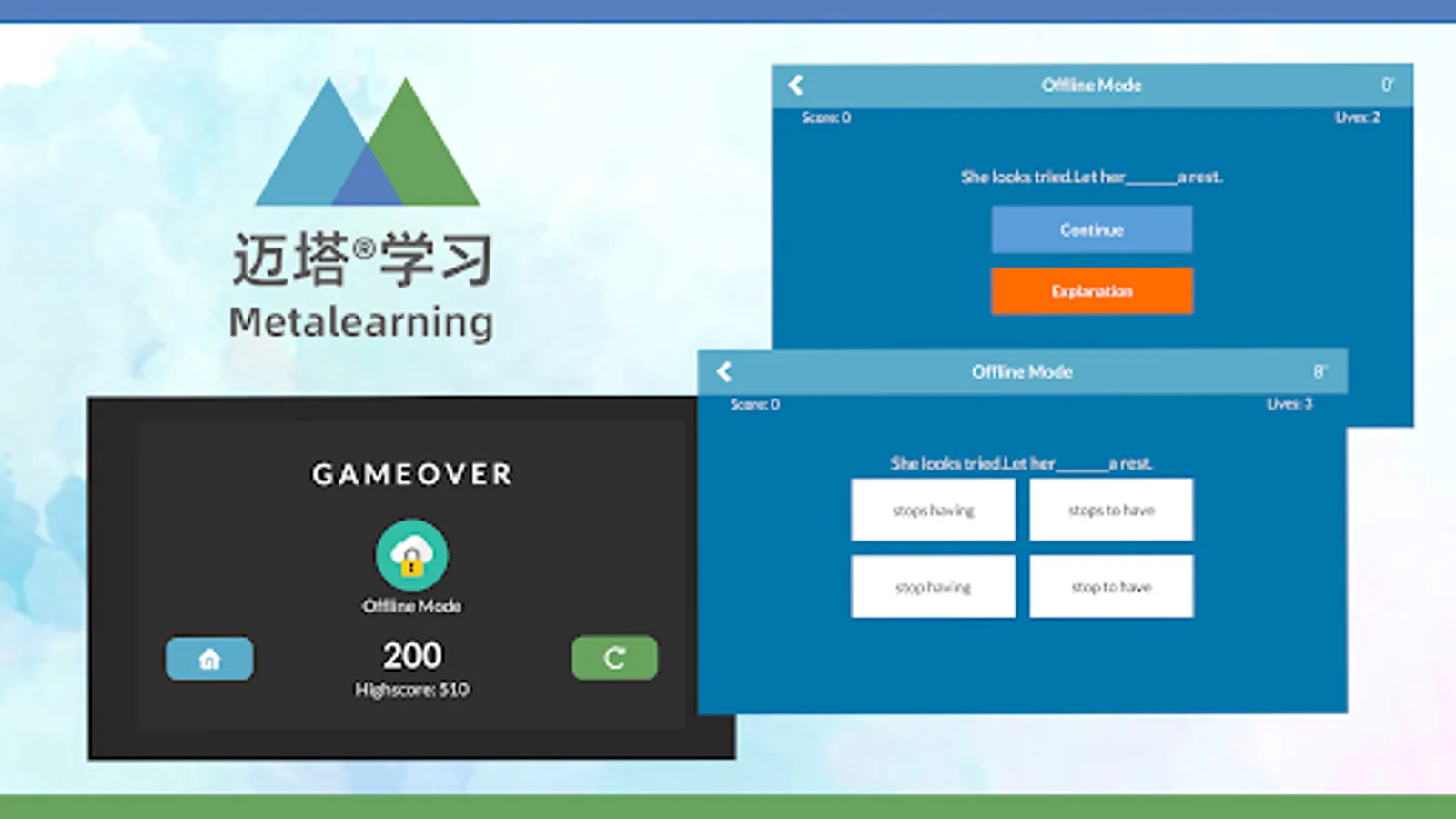The image size is (1456, 819).
Task: Click the score value 200
Action: pyautogui.click(x=412, y=655)
